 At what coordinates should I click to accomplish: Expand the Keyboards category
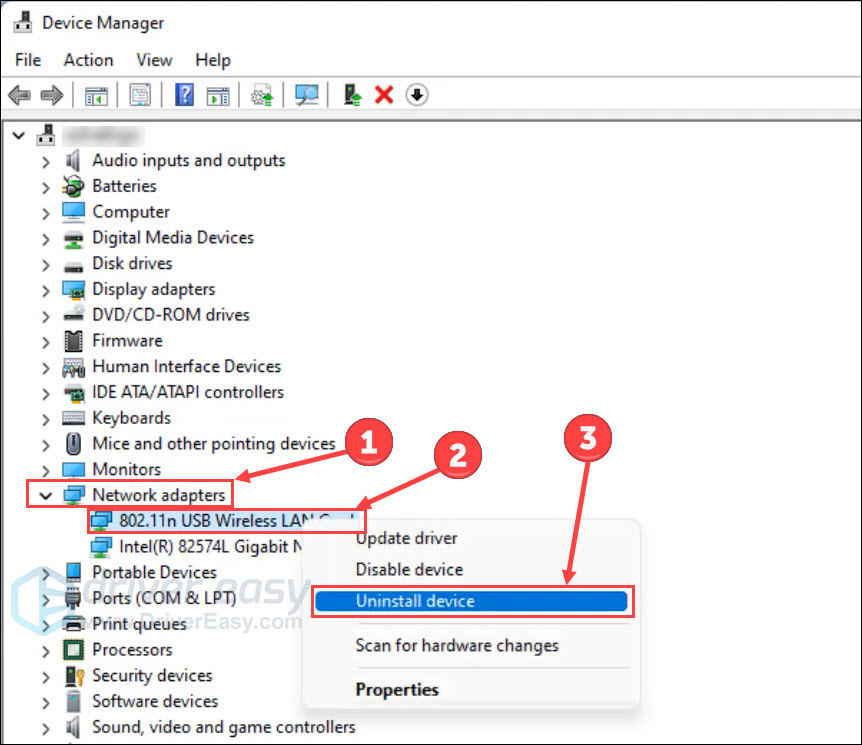46,419
